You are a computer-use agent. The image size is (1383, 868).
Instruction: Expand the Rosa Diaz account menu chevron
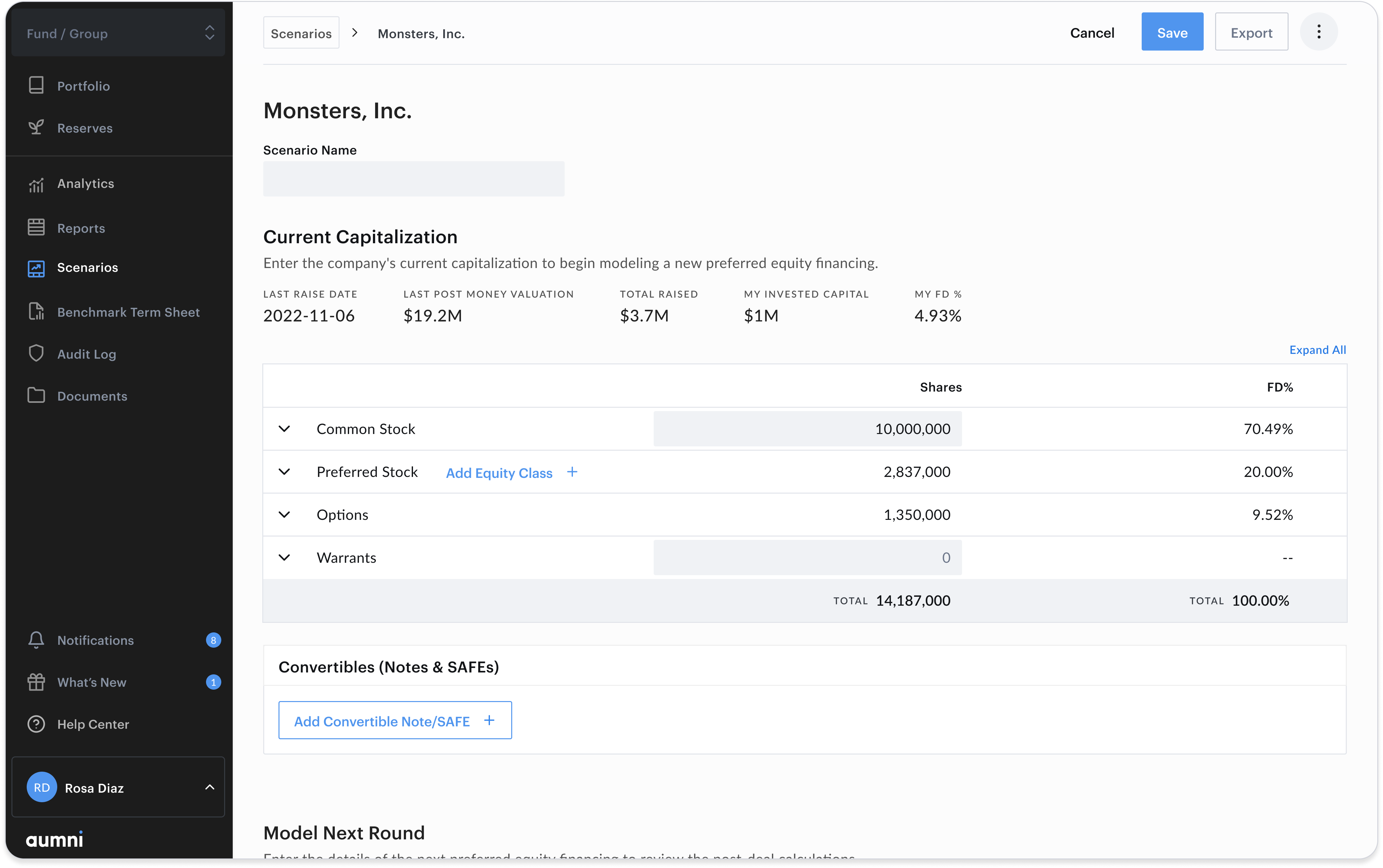[x=210, y=787]
